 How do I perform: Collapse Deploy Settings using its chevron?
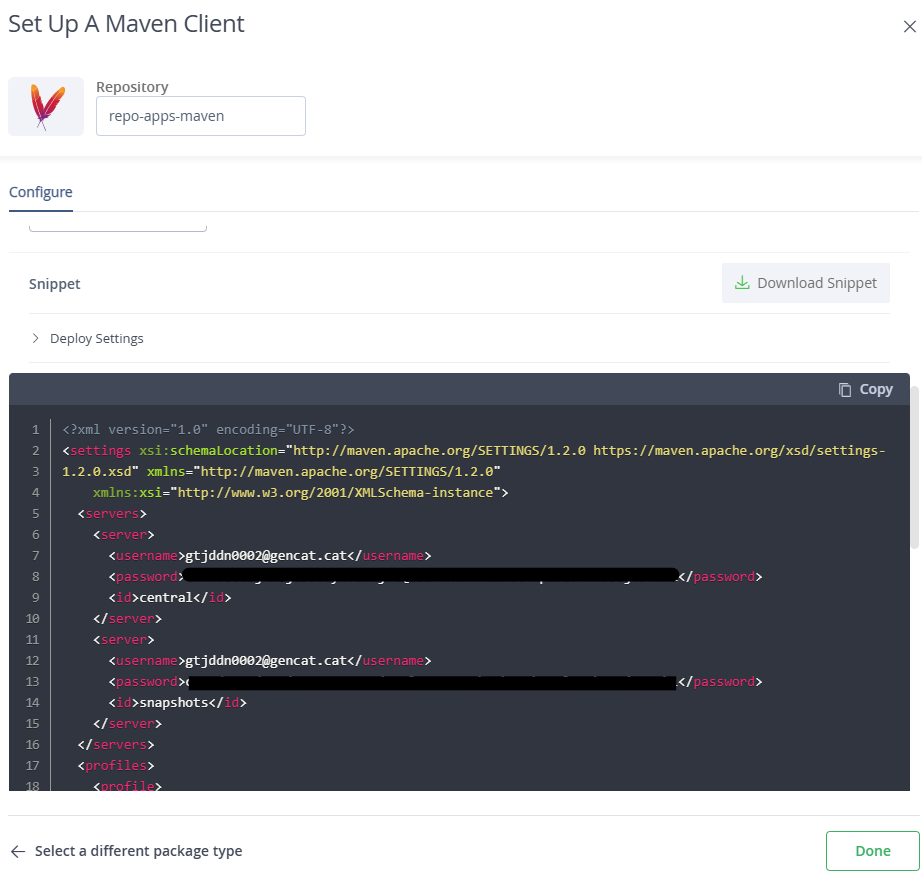coord(35,338)
